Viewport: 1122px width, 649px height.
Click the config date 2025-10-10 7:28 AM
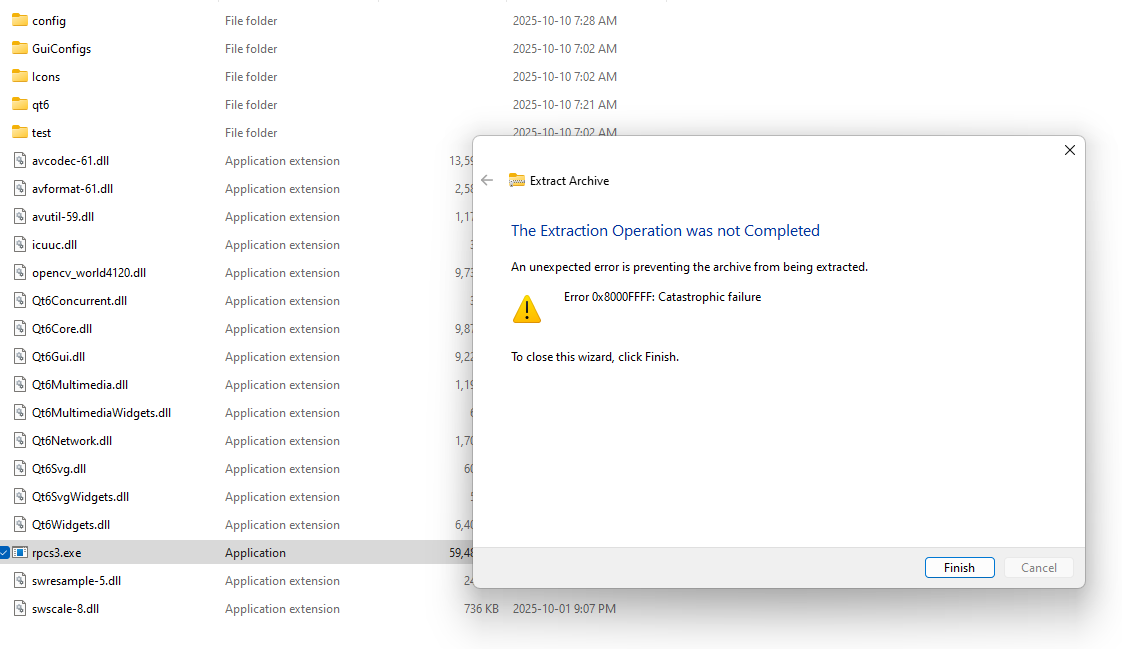point(565,21)
